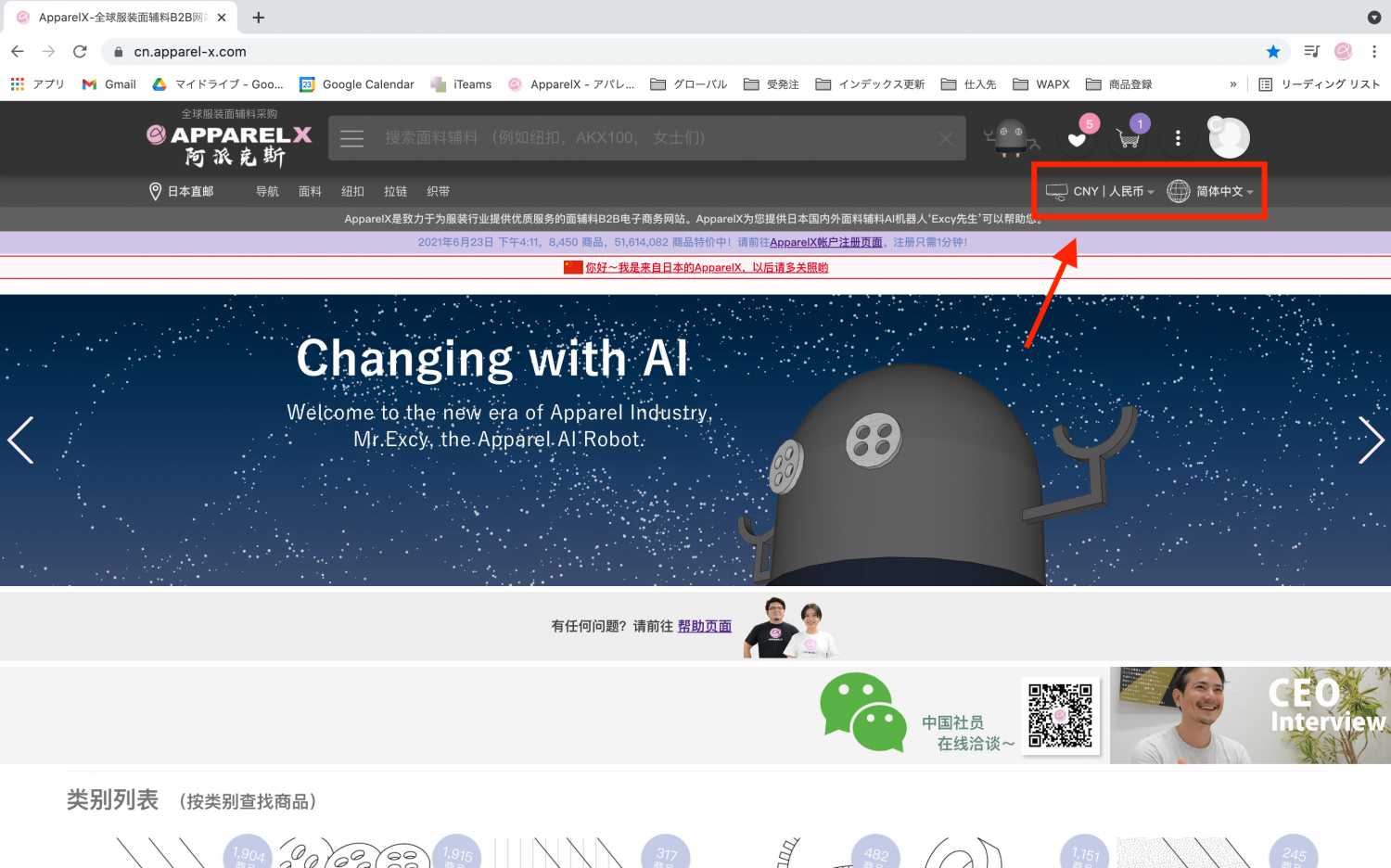This screenshot has width=1391, height=868.
Task: Expand the 简体中文 language dropdown
Action: point(1211,191)
